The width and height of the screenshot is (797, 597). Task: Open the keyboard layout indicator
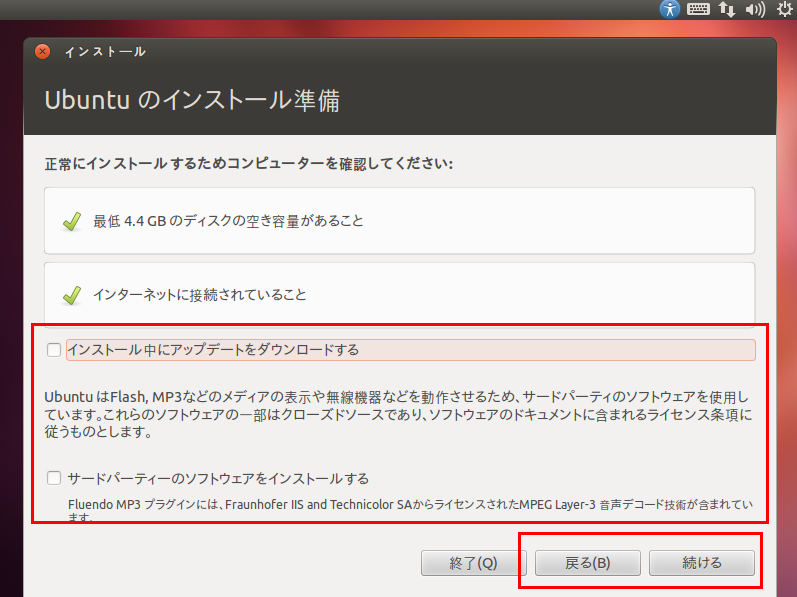(x=698, y=9)
